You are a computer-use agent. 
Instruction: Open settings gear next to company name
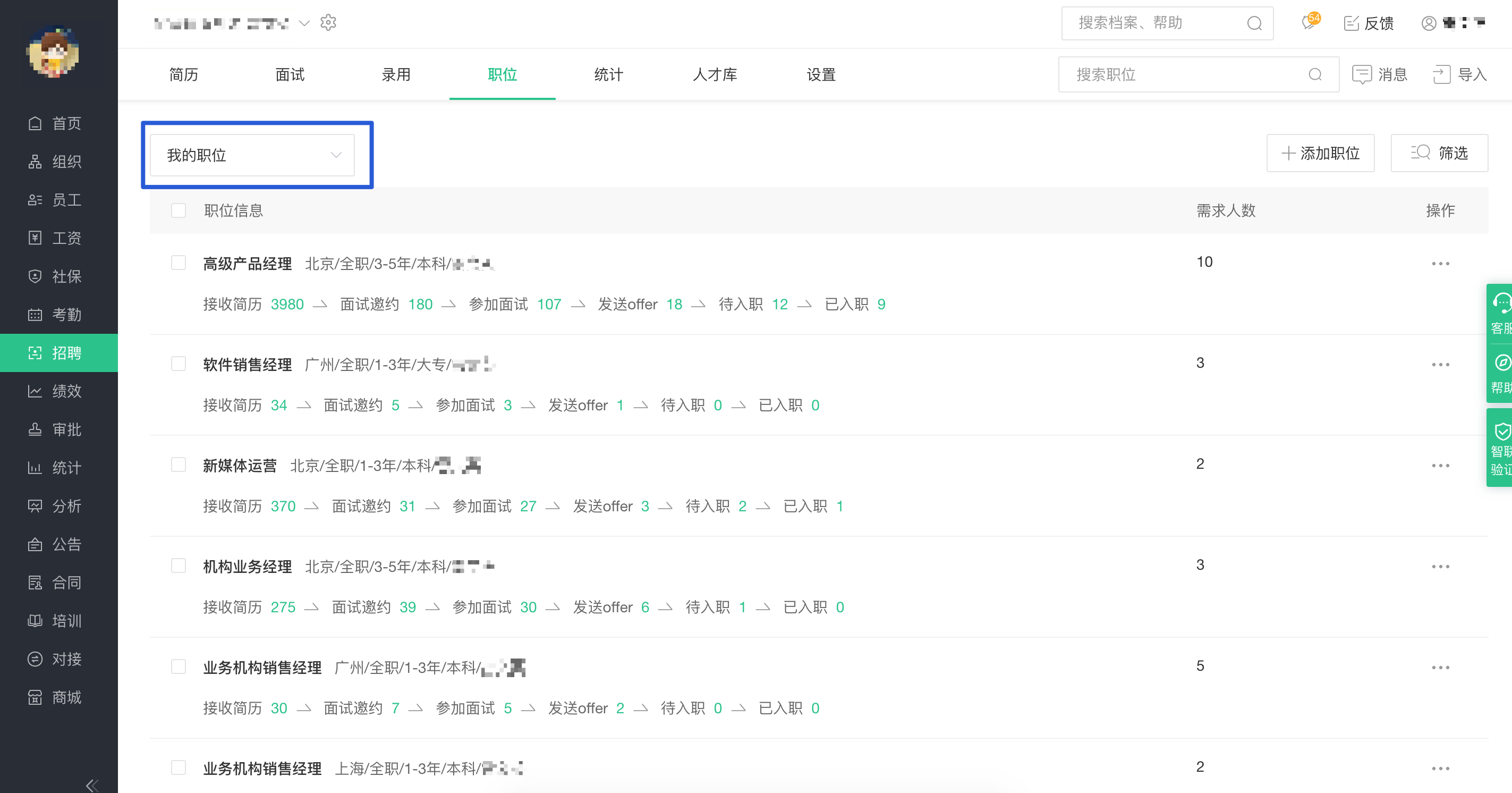click(328, 23)
